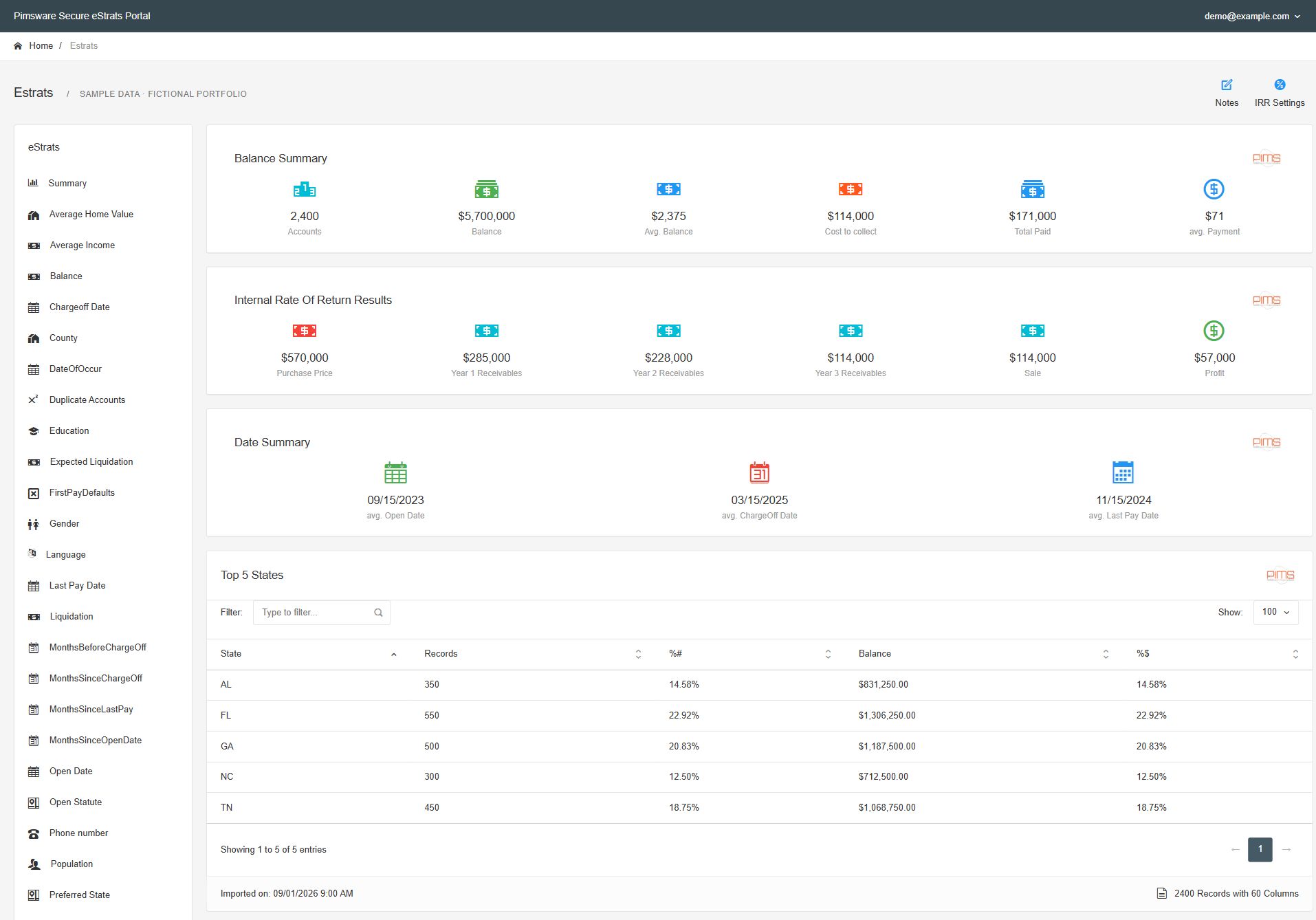The height and width of the screenshot is (920, 1316).
Task: Click the Estrats breadcrumb text
Action: tap(84, 46)
